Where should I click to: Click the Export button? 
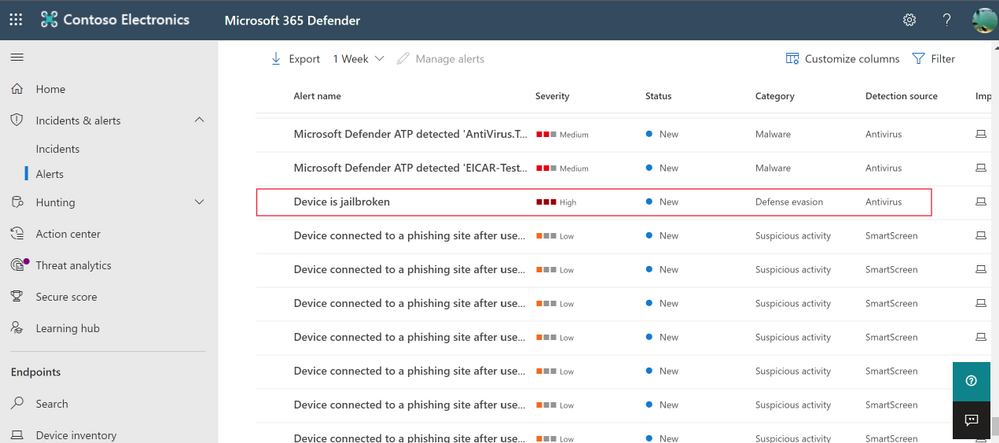coord(295,59)
